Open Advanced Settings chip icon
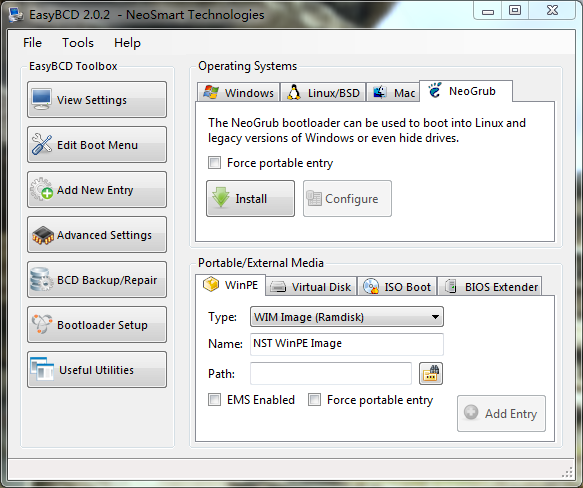Viewport: 583px width, 488px height. pos(43,235)
